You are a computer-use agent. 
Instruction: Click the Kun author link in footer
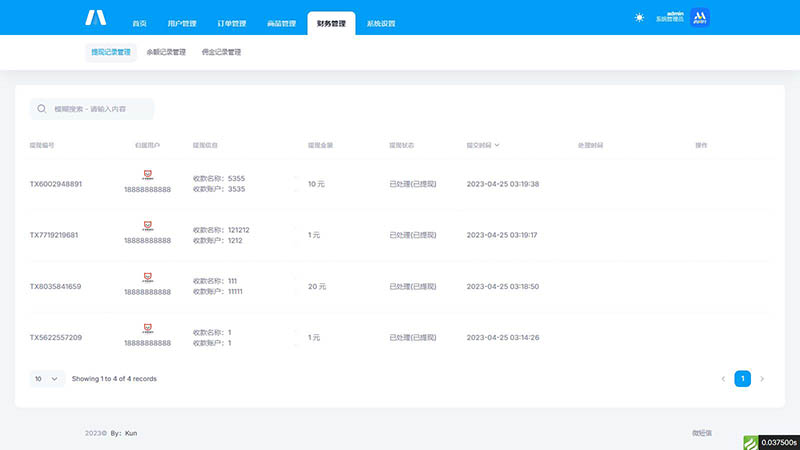tap(131, 433)
